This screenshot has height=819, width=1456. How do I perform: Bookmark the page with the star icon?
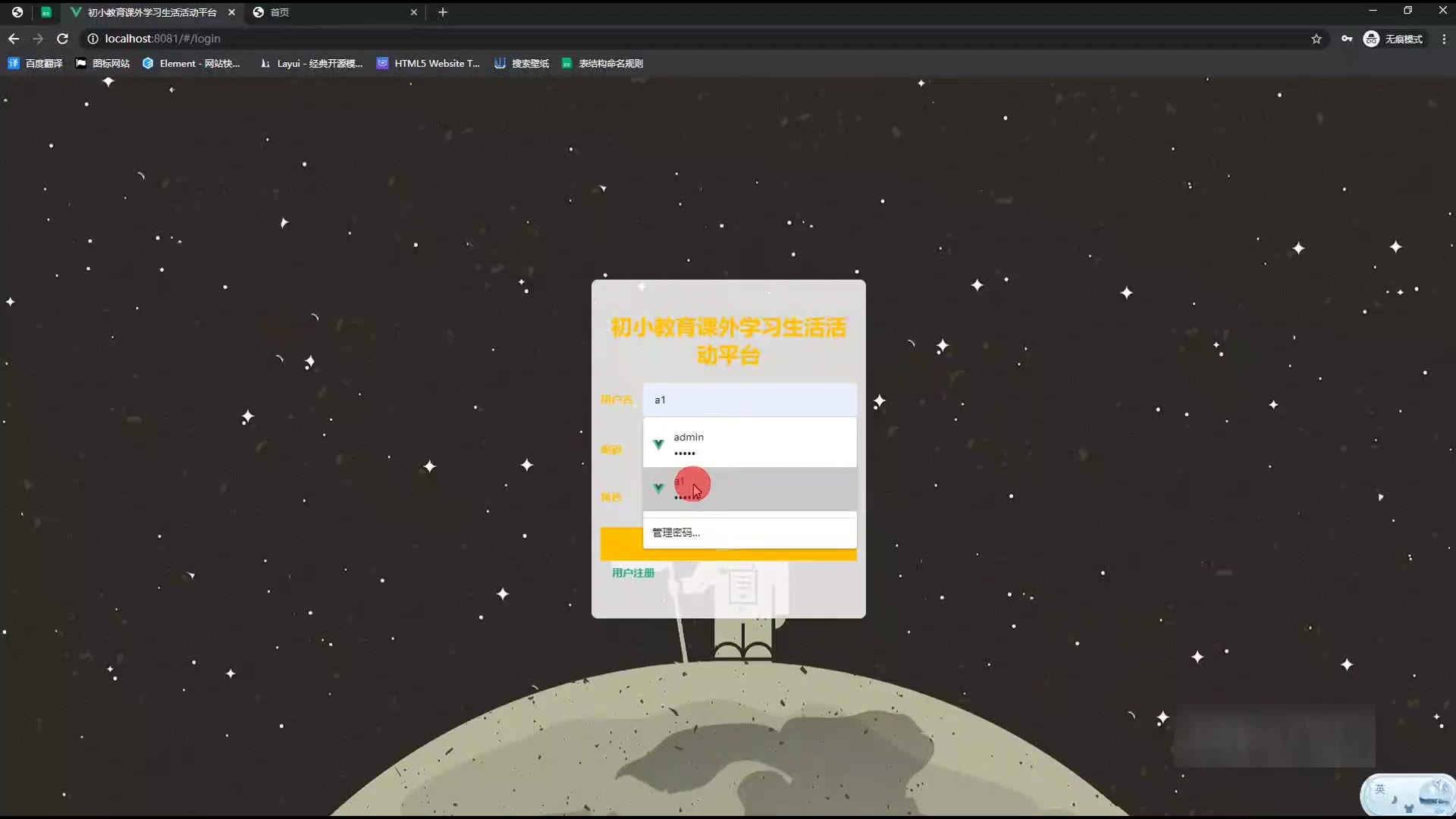click(x=1316, y=39)
